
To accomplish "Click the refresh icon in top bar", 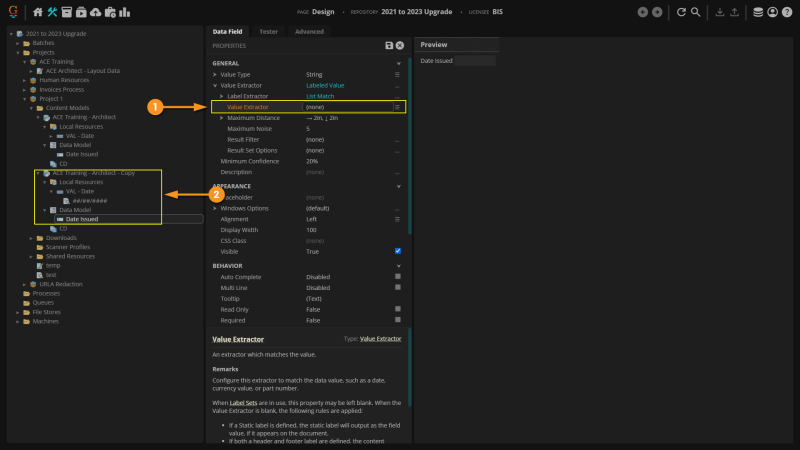I will [681, 12].
